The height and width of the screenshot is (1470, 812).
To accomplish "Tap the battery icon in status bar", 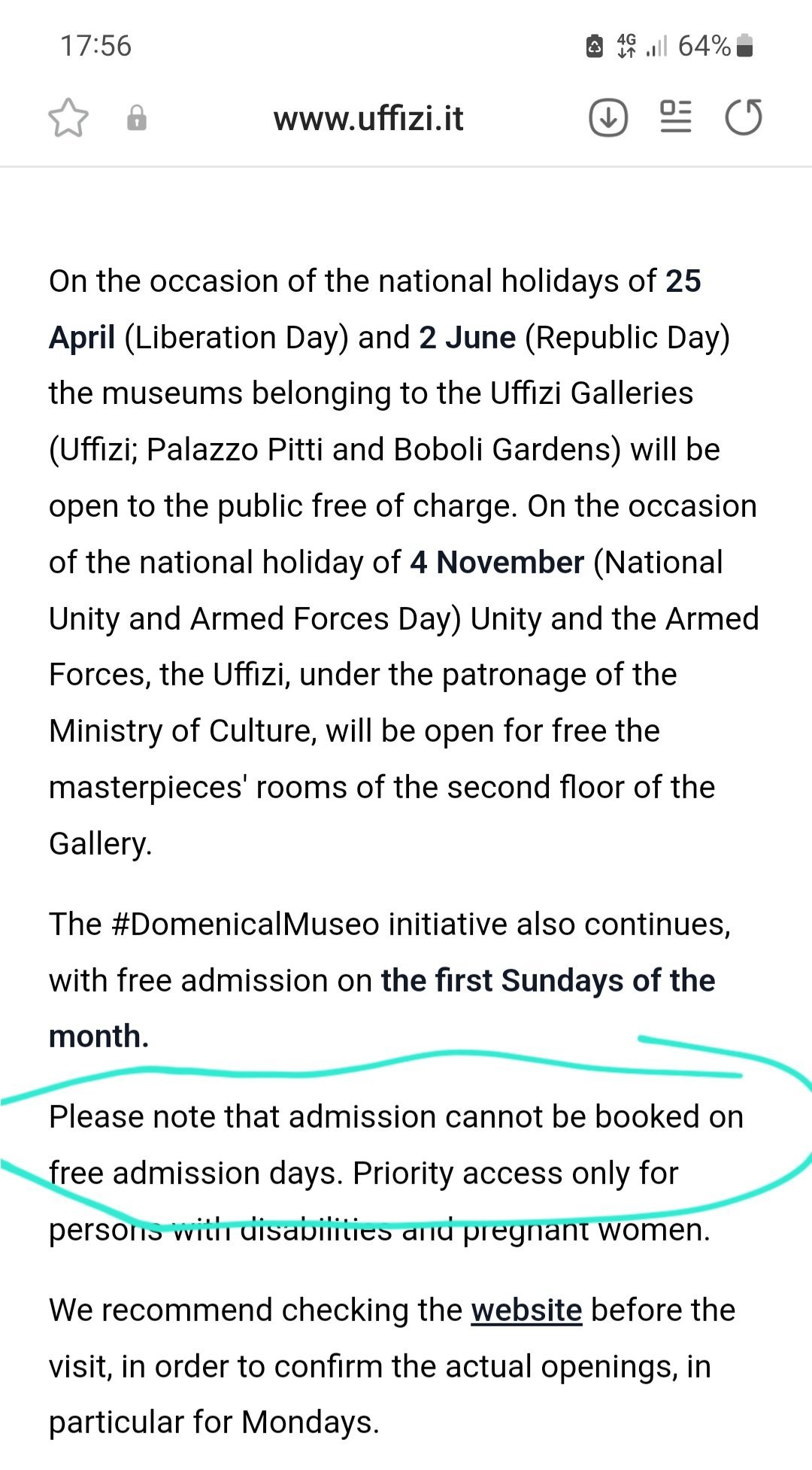I will click(x=744, y=46).
